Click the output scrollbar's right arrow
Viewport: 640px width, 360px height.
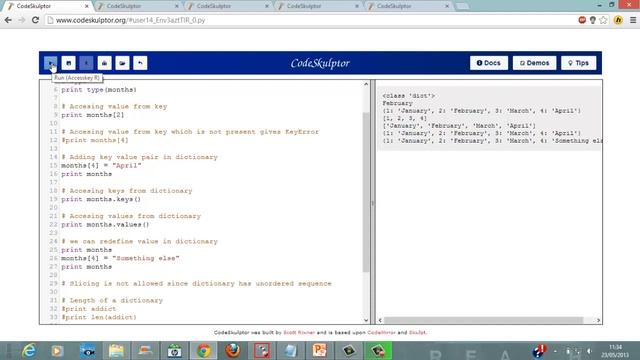[x=598, y=320]
